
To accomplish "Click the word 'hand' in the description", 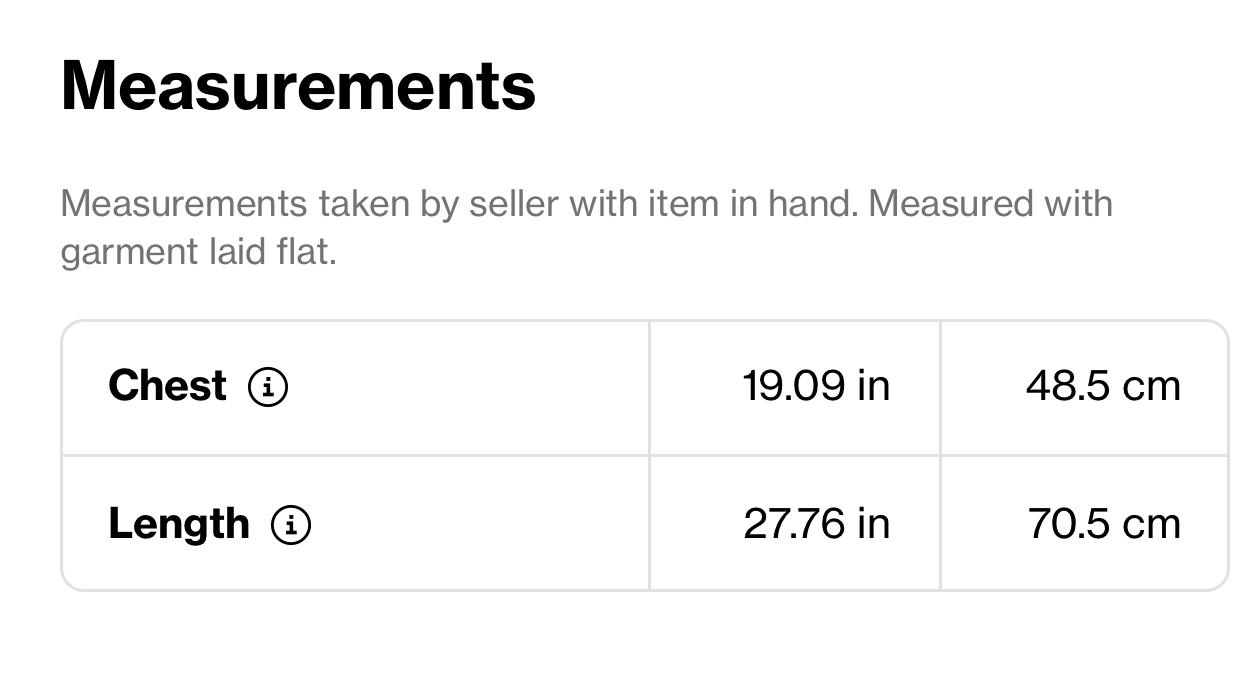I will [x=810, y=204].
